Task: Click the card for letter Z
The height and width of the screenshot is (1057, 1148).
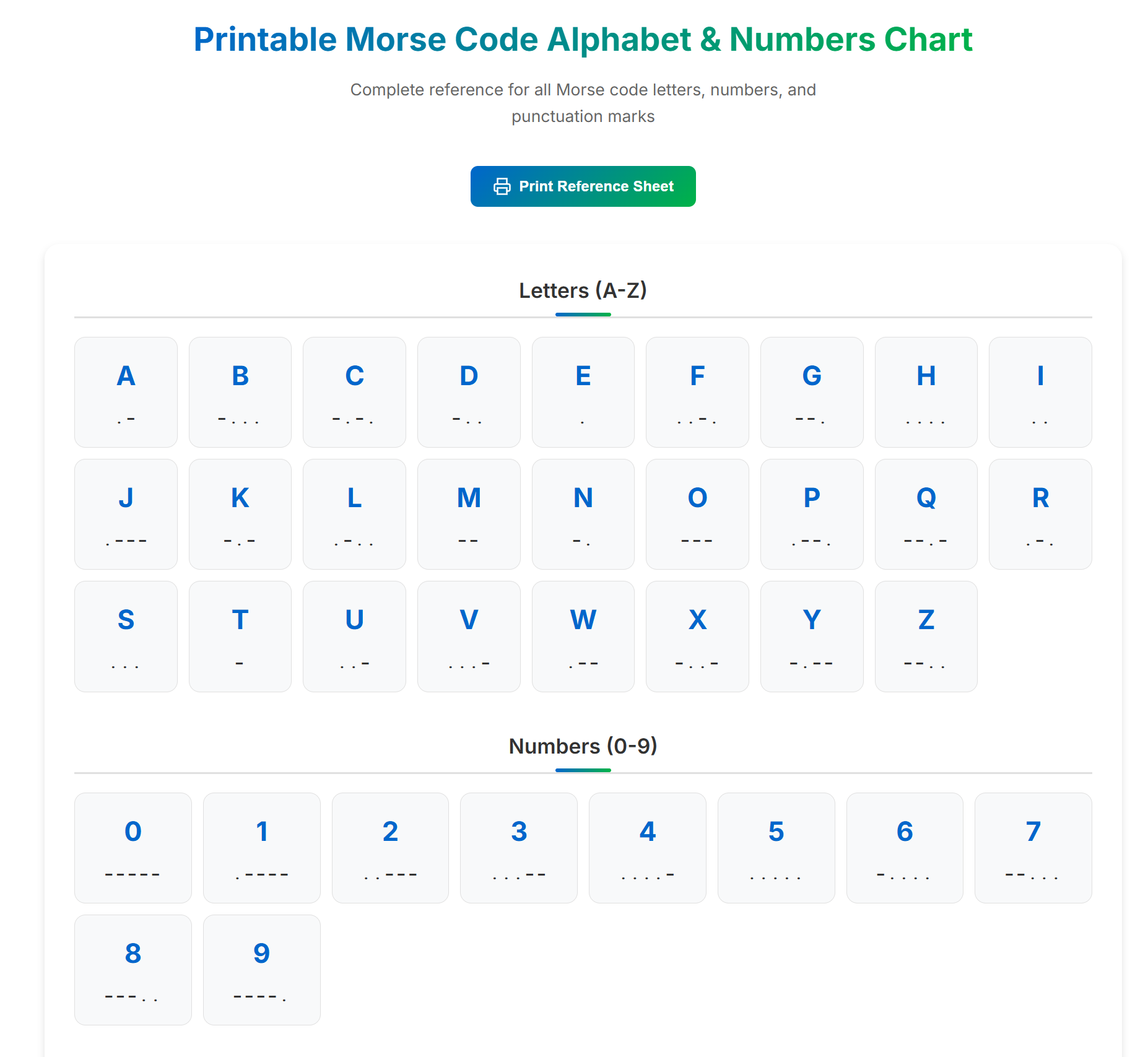Action: click(926, 636)
